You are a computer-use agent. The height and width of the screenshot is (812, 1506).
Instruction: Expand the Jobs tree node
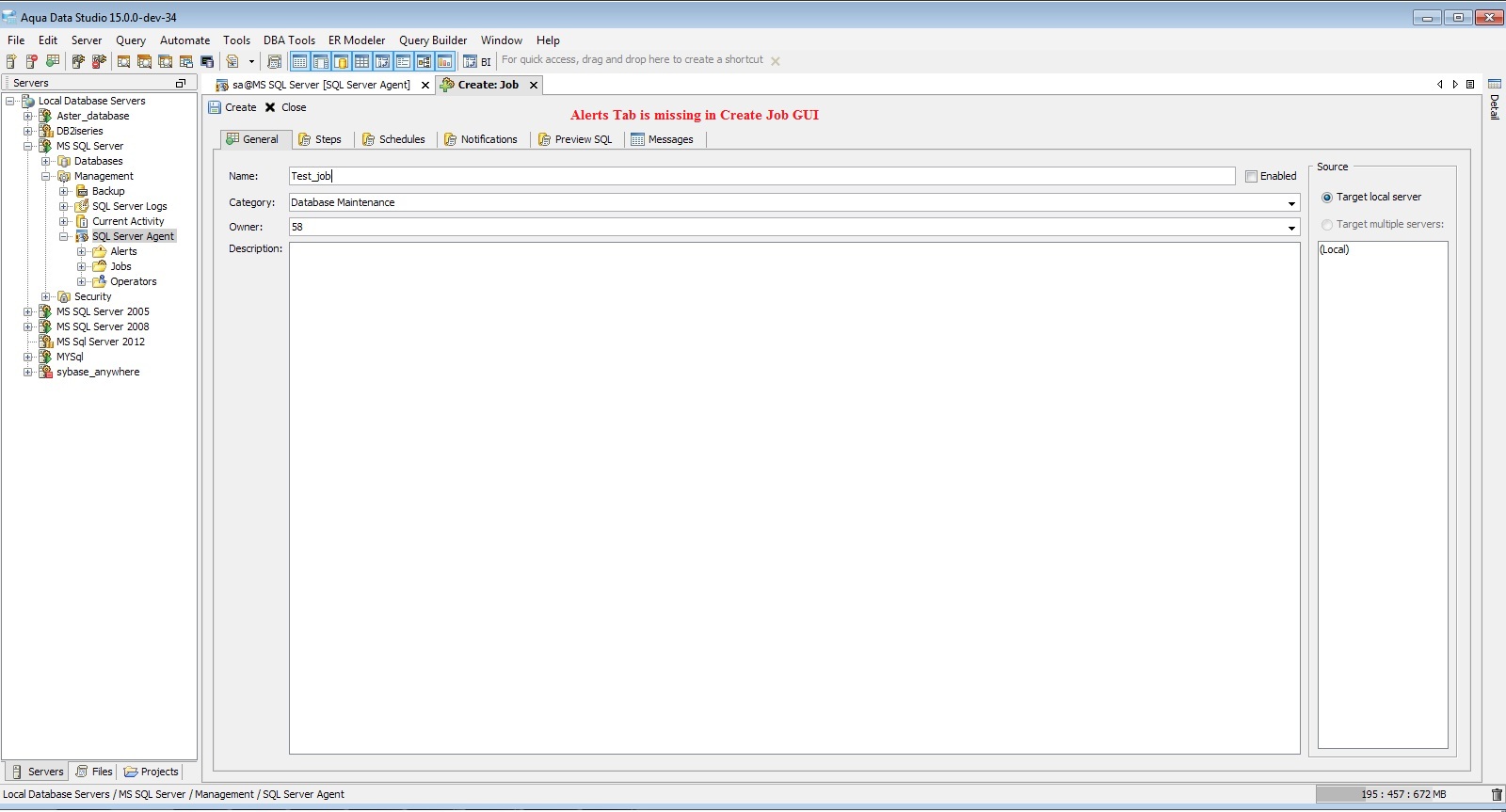[82, 266]
